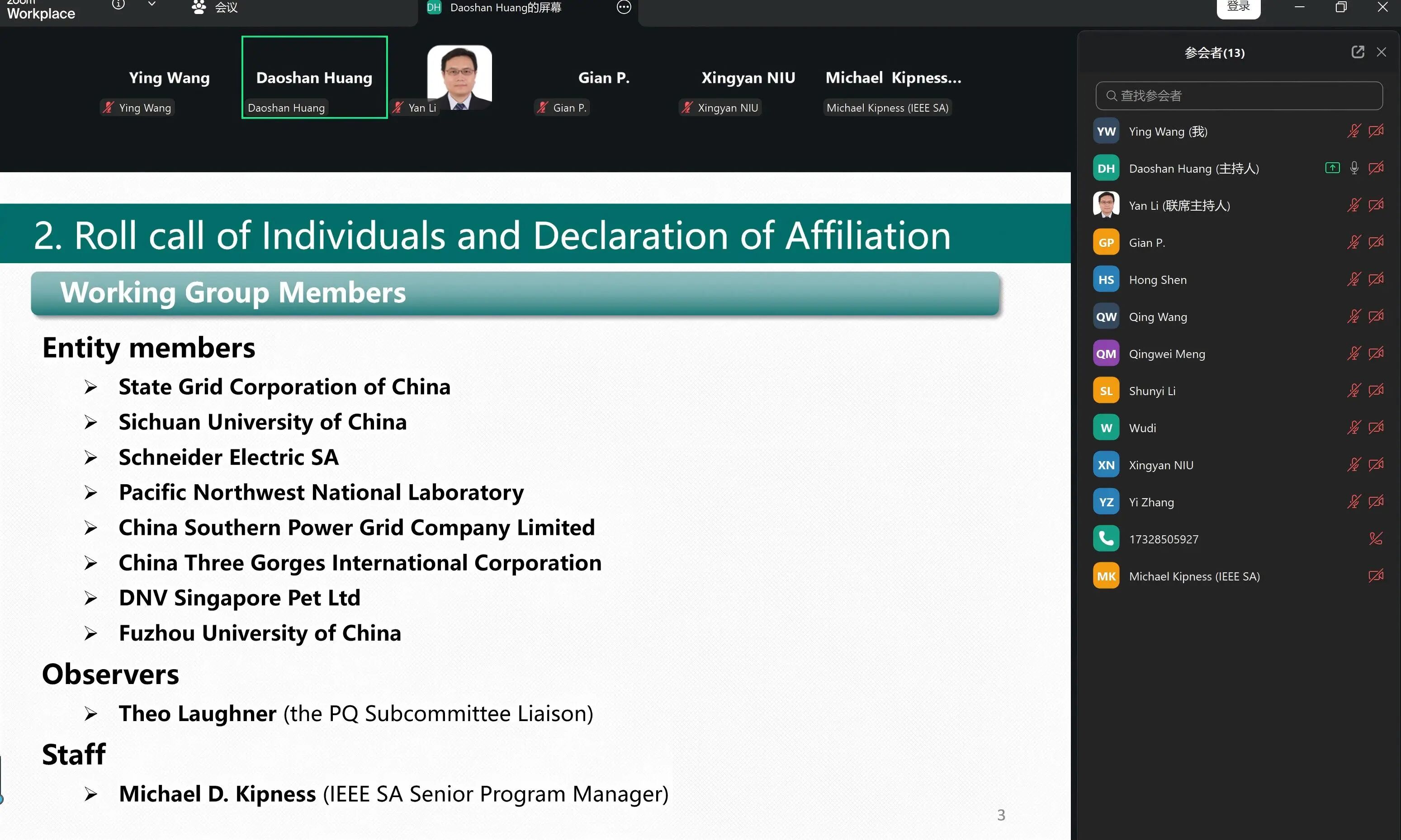Screen dimensions: 1401x840
Task: Toggle Ying Wang's camera icon in list
Action: [x=1376, y=131]
